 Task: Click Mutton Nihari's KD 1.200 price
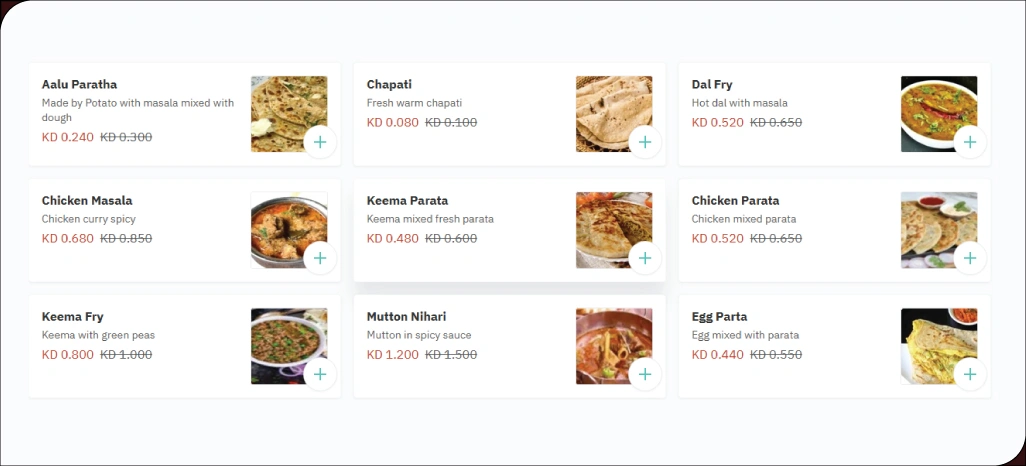coord(393,355)
